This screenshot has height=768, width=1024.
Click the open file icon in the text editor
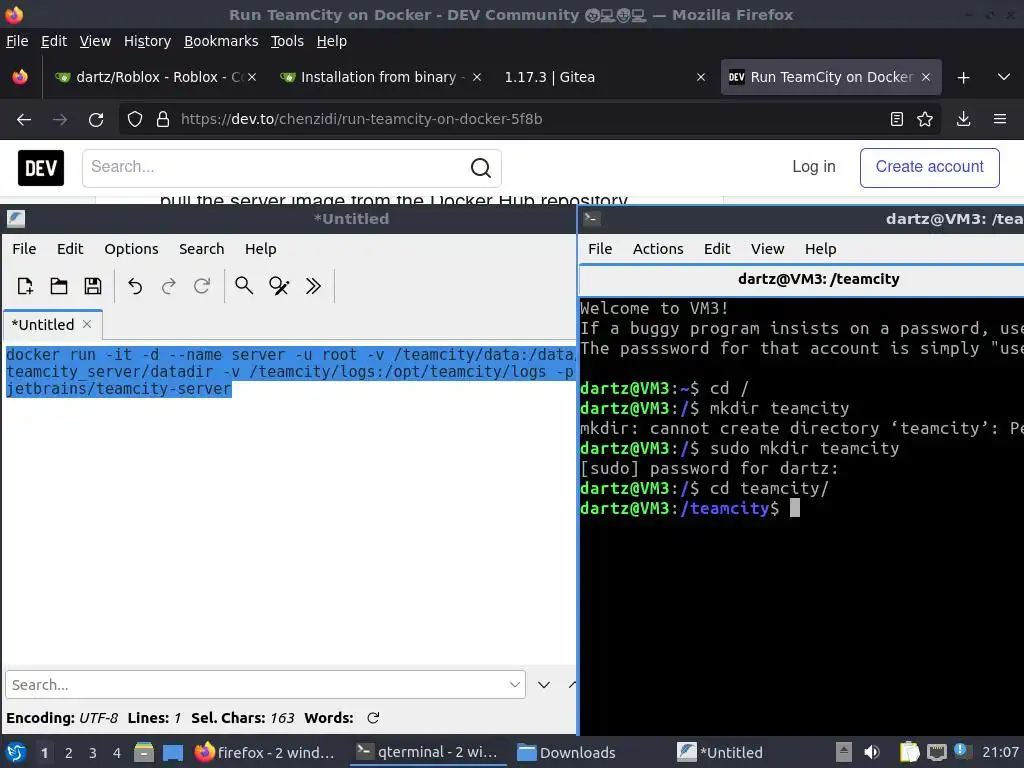tap(59, 286)
